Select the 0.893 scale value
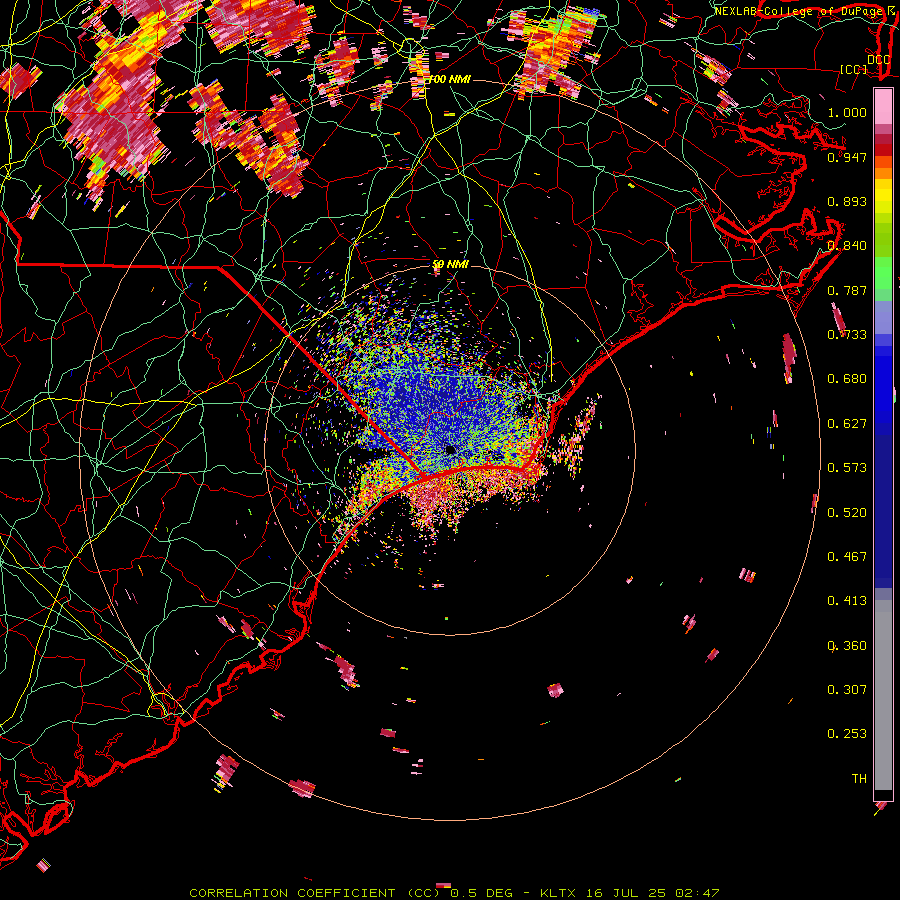 click(x=847, y=201)
